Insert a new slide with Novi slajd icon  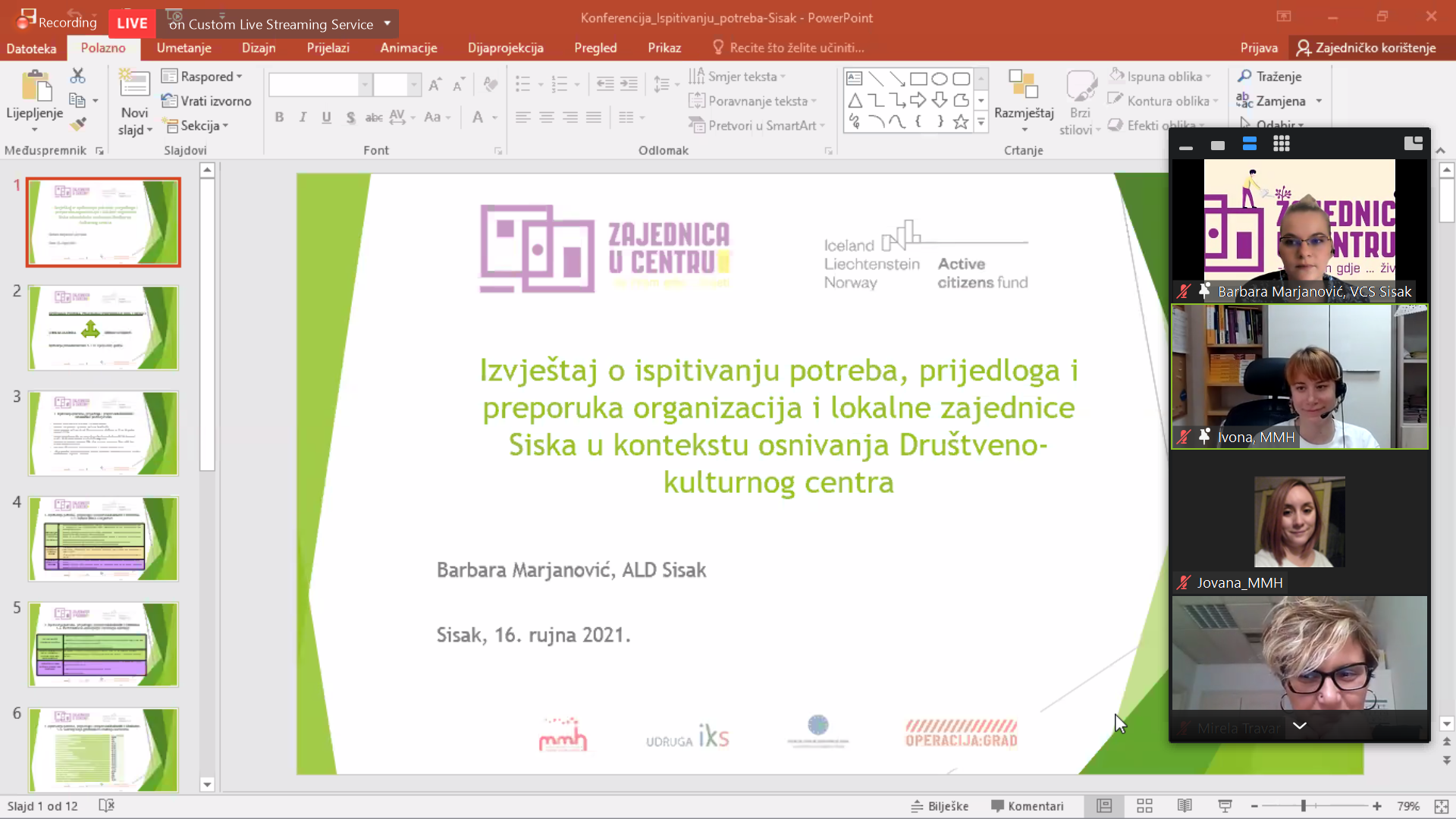(134, 84)
